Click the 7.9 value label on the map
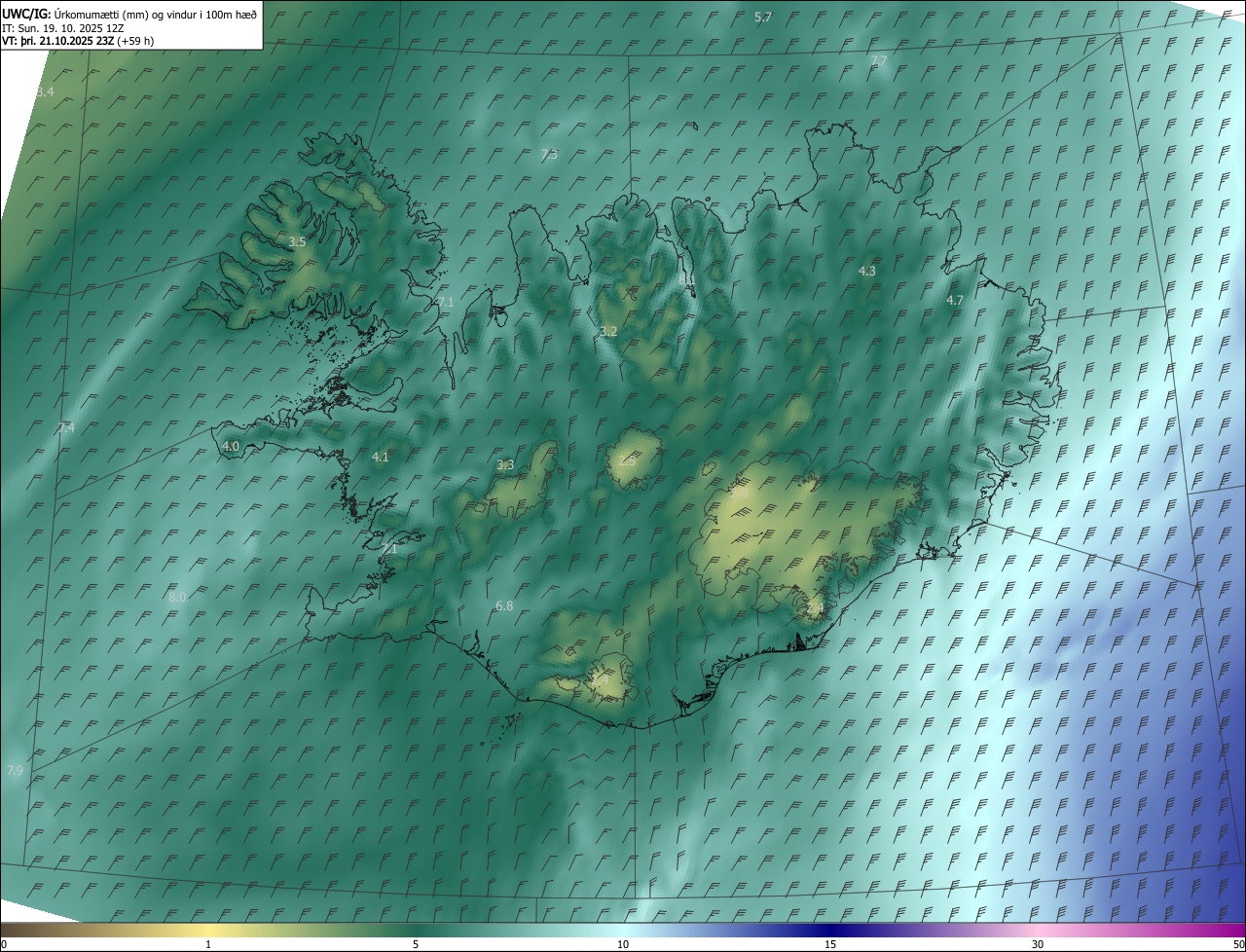The width and height of the screenshot is (1246, 952). 15,771
